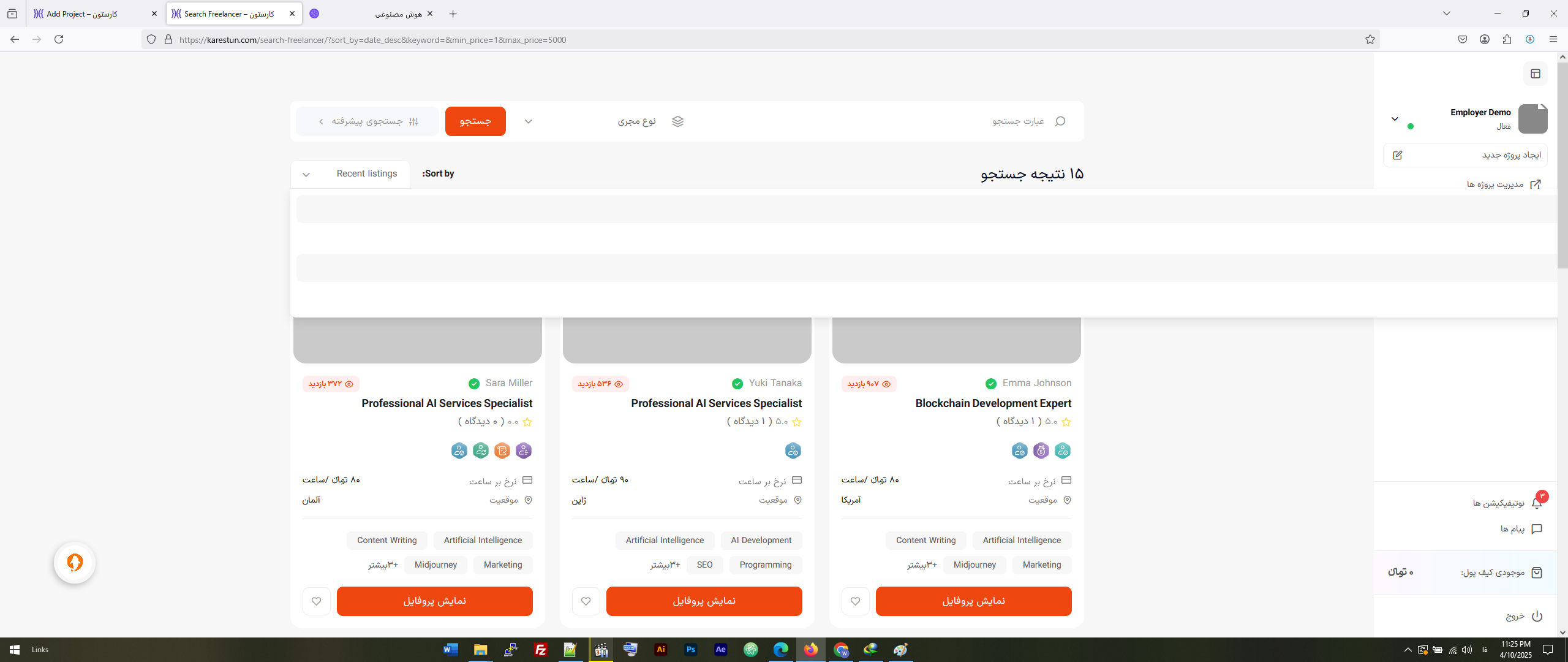Toggle heart favorite on Emma Johnson card
Viewport: 1568px width, 662px height.
tap(856, 601)
